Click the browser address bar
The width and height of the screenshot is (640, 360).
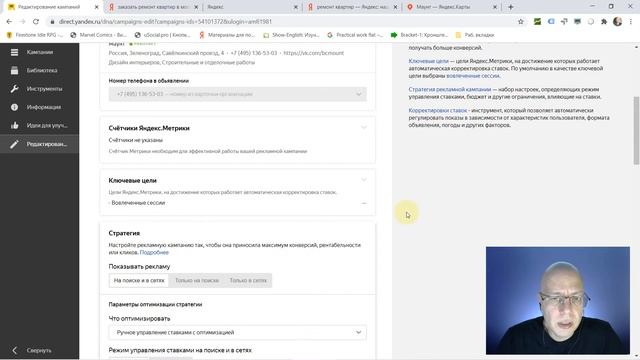coord(282,22)
